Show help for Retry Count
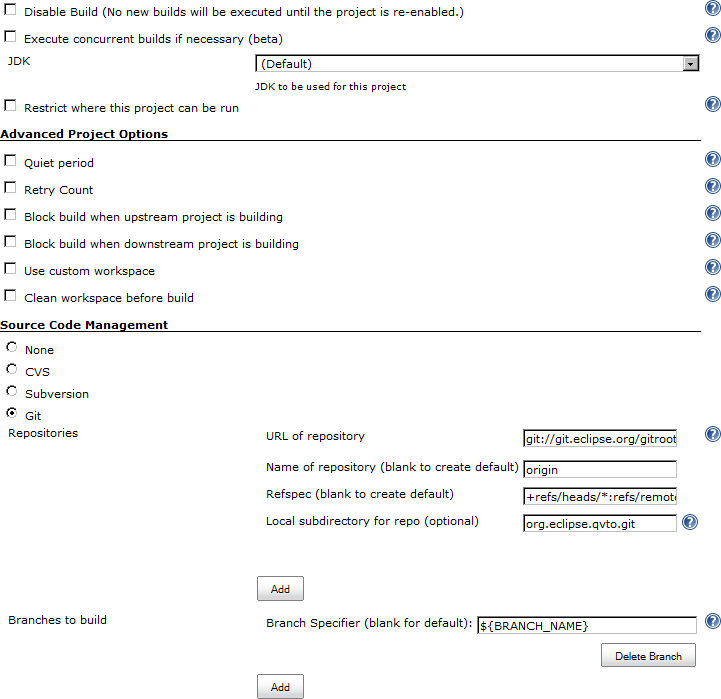 coord(713,186)
